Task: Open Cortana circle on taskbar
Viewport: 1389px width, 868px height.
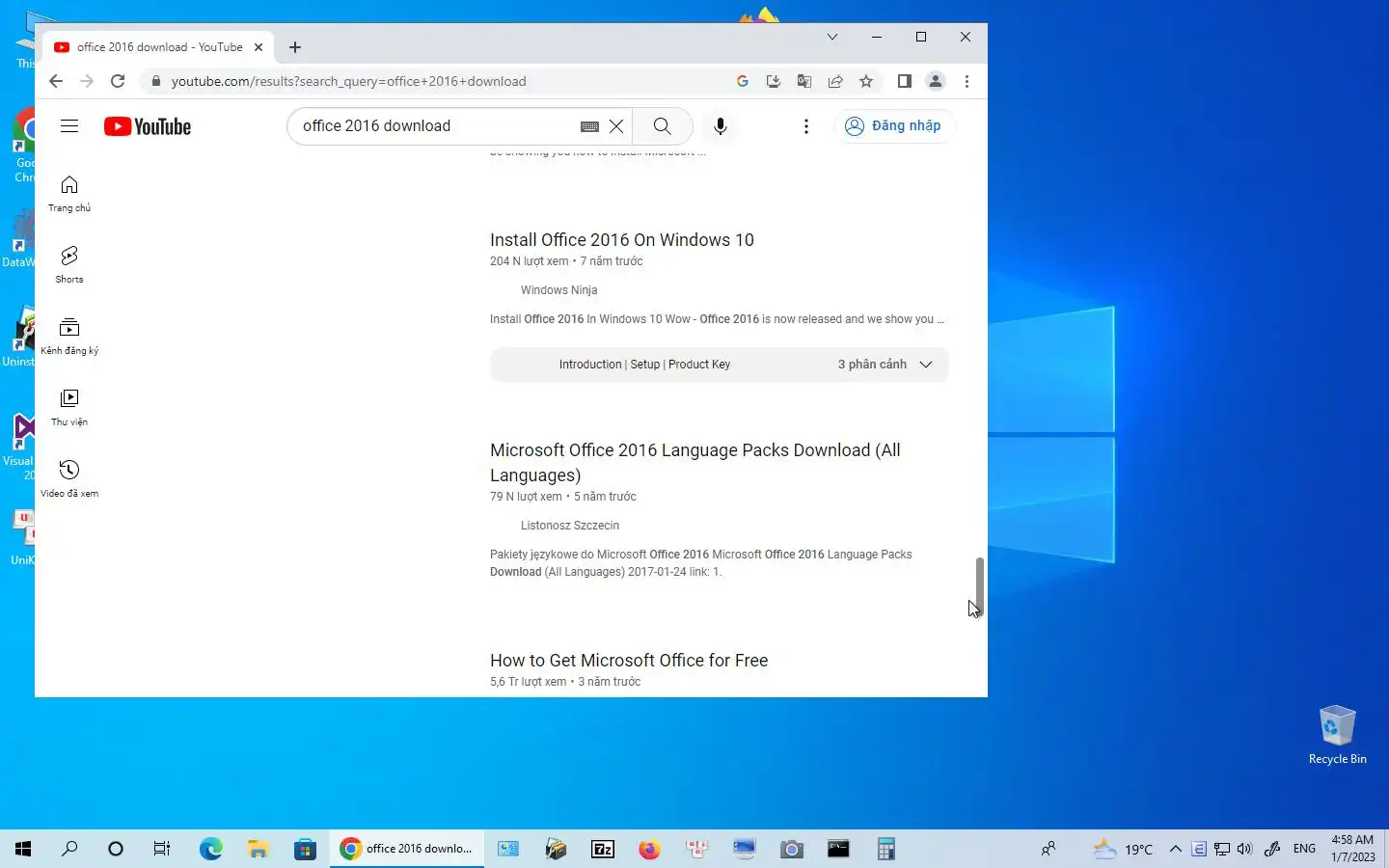Action: click(x=116, y=849)
